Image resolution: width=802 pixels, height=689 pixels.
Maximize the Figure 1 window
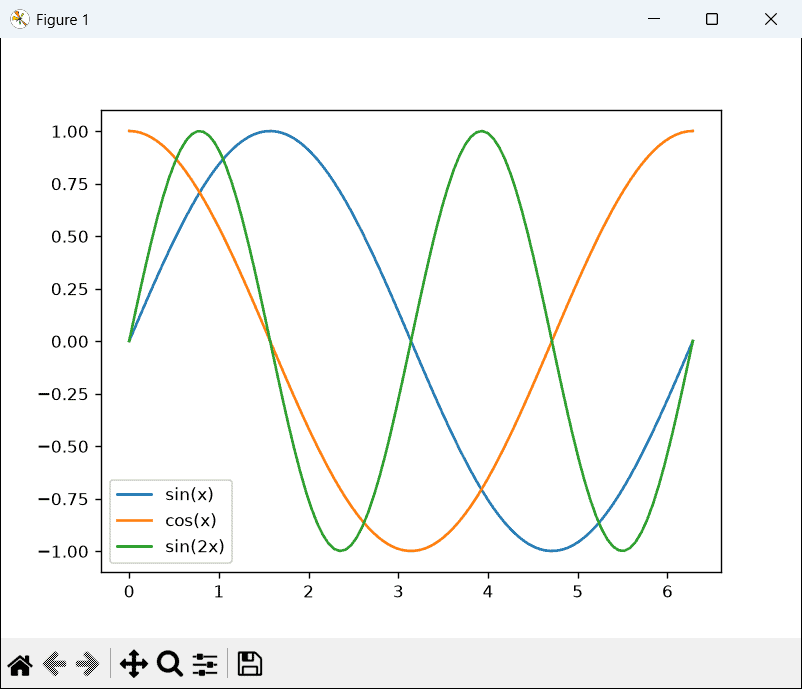pos(712,19)
